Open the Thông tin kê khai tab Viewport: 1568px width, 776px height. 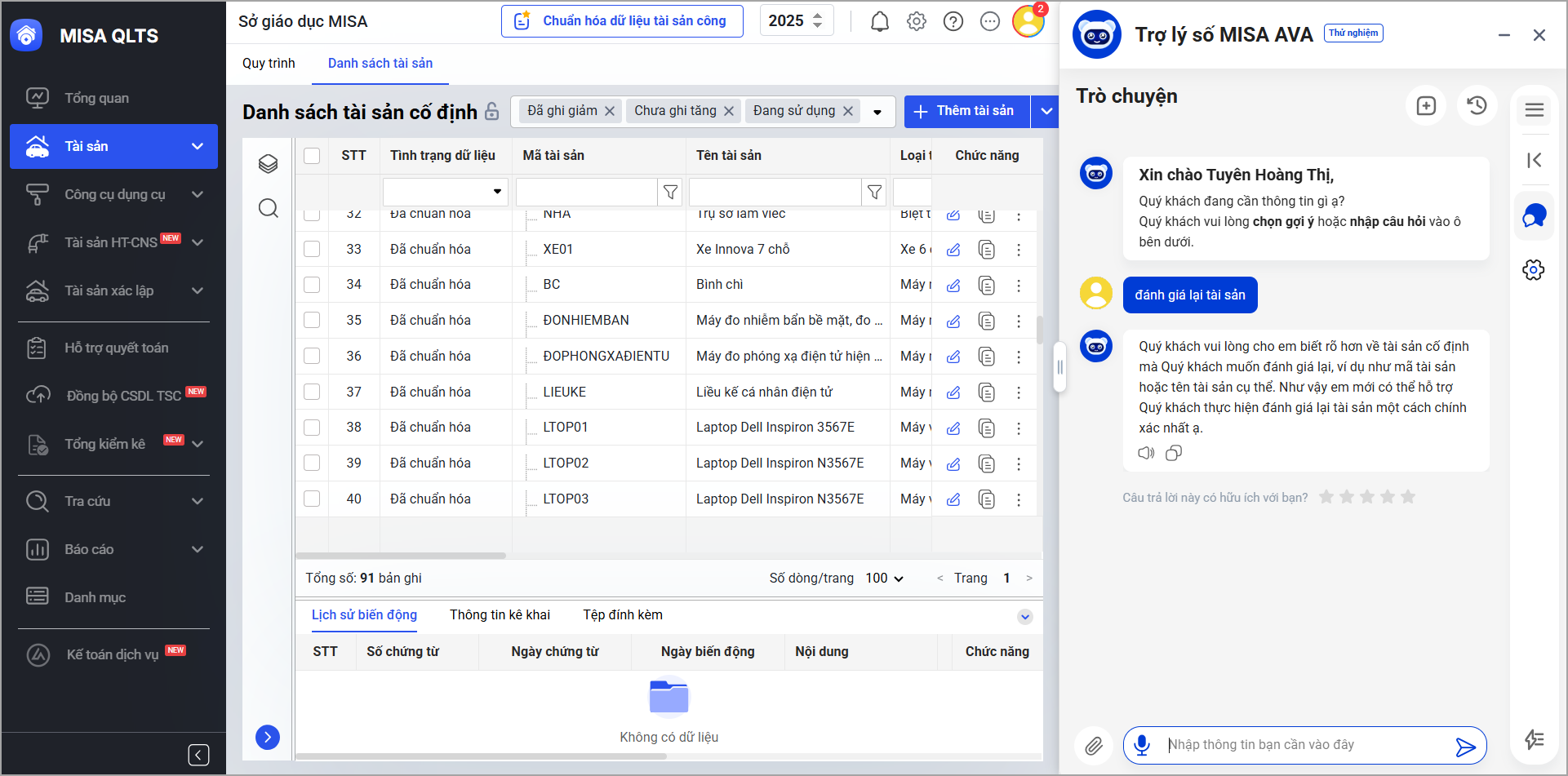click(x=500, y=615)
